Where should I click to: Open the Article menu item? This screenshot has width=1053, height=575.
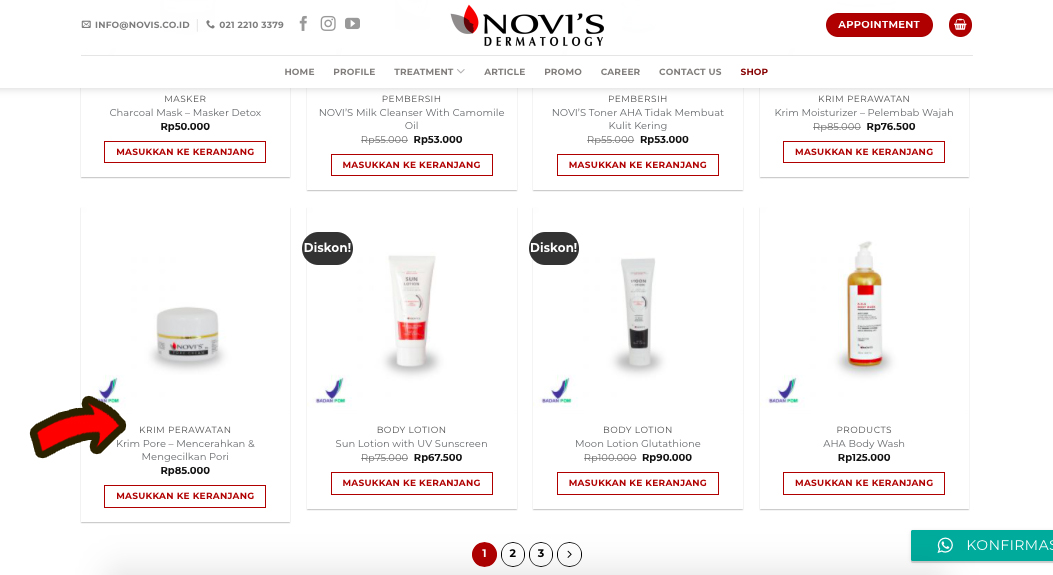(504, 72)
